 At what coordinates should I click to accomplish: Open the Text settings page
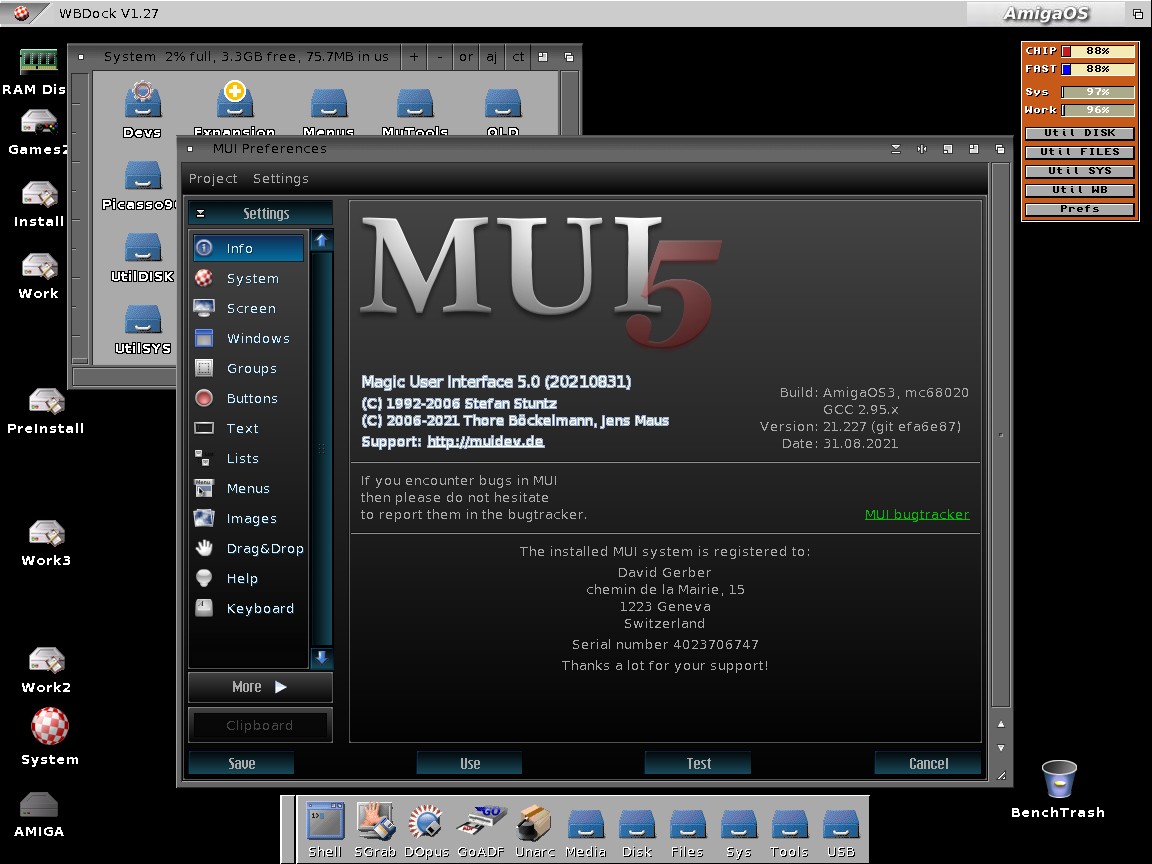tap(248, 428)
